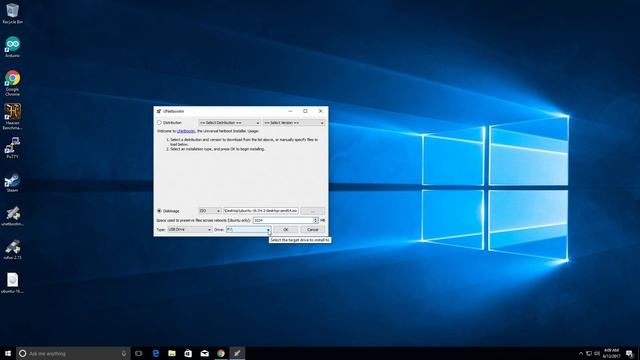Image resolution: width=640 pixels, height=360 pixels.
Task: Show hidden system tray icons
Action: (581, 353)
